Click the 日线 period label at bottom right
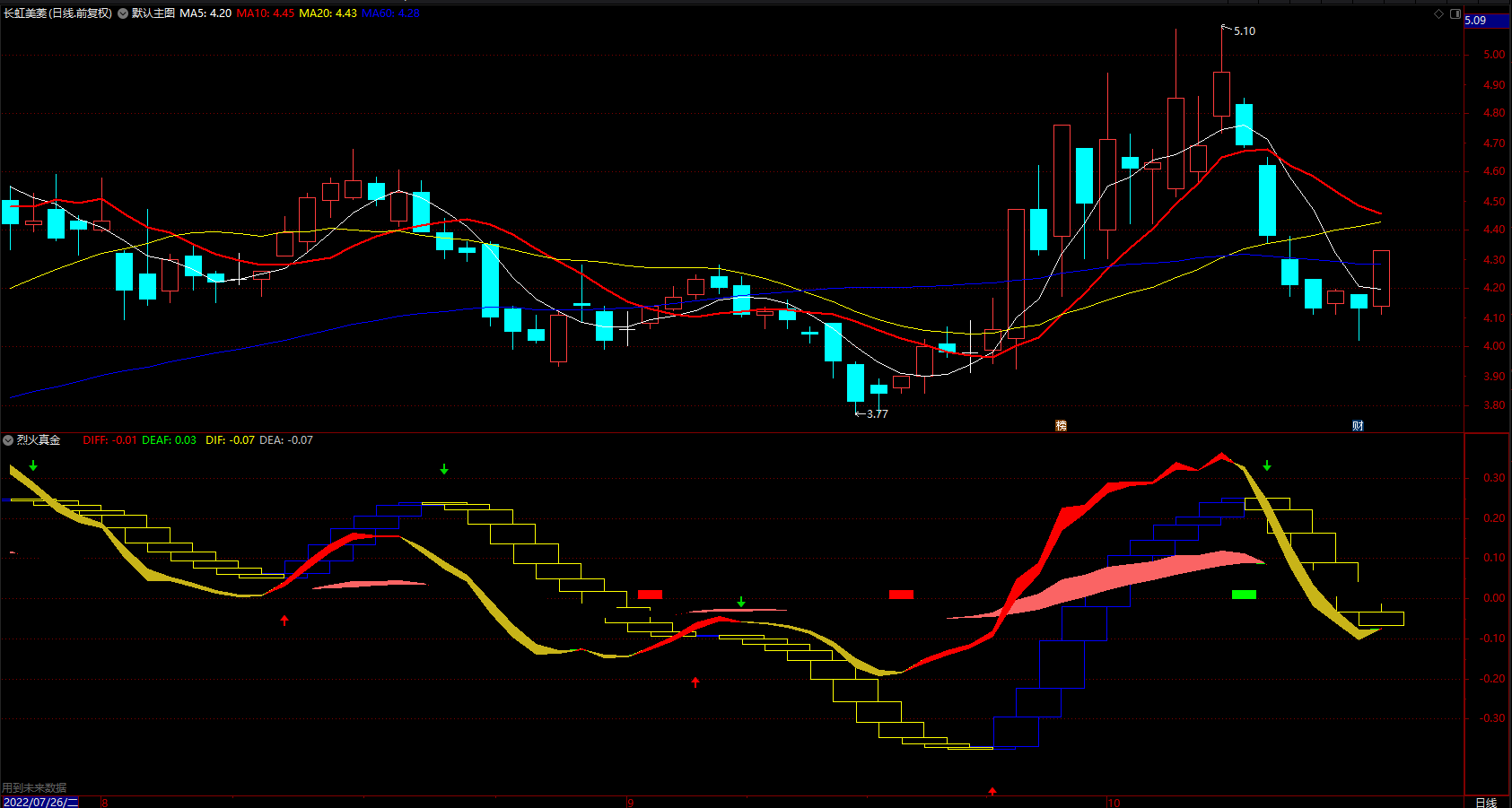This screenshot has width=1512, height=808. (x=1486, y=802)
